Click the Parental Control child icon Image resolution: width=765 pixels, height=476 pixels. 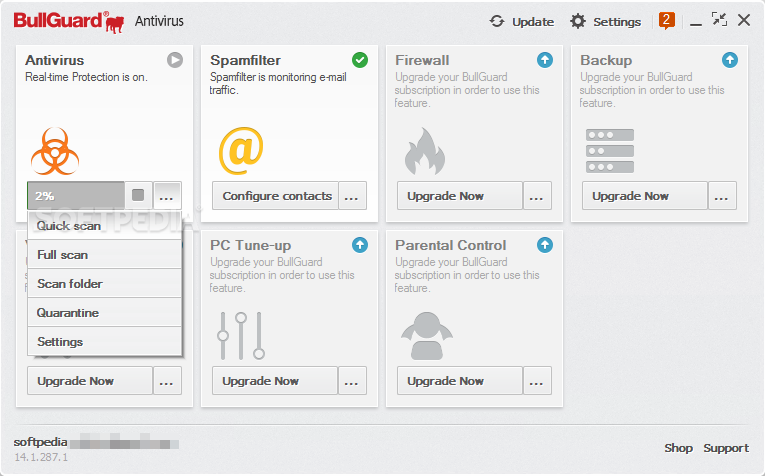pos(427,336)
